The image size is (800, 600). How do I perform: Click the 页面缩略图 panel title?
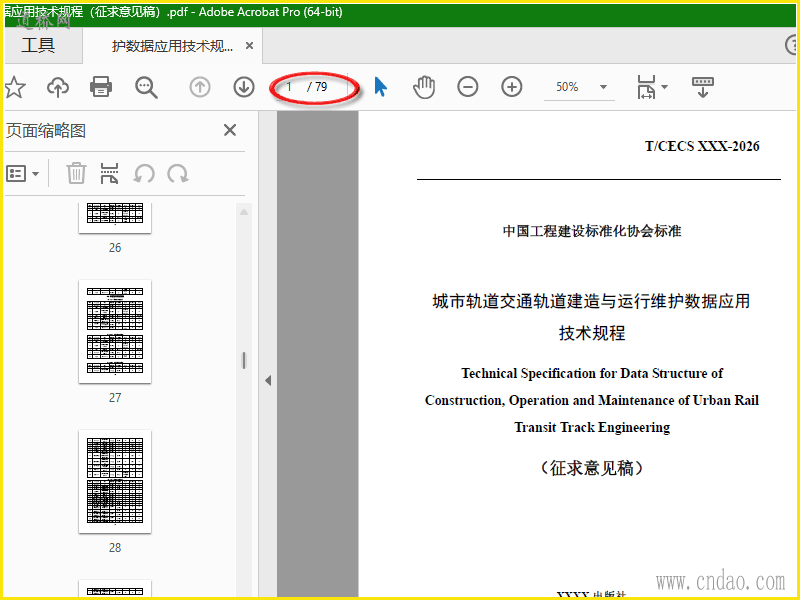point(45,131)
